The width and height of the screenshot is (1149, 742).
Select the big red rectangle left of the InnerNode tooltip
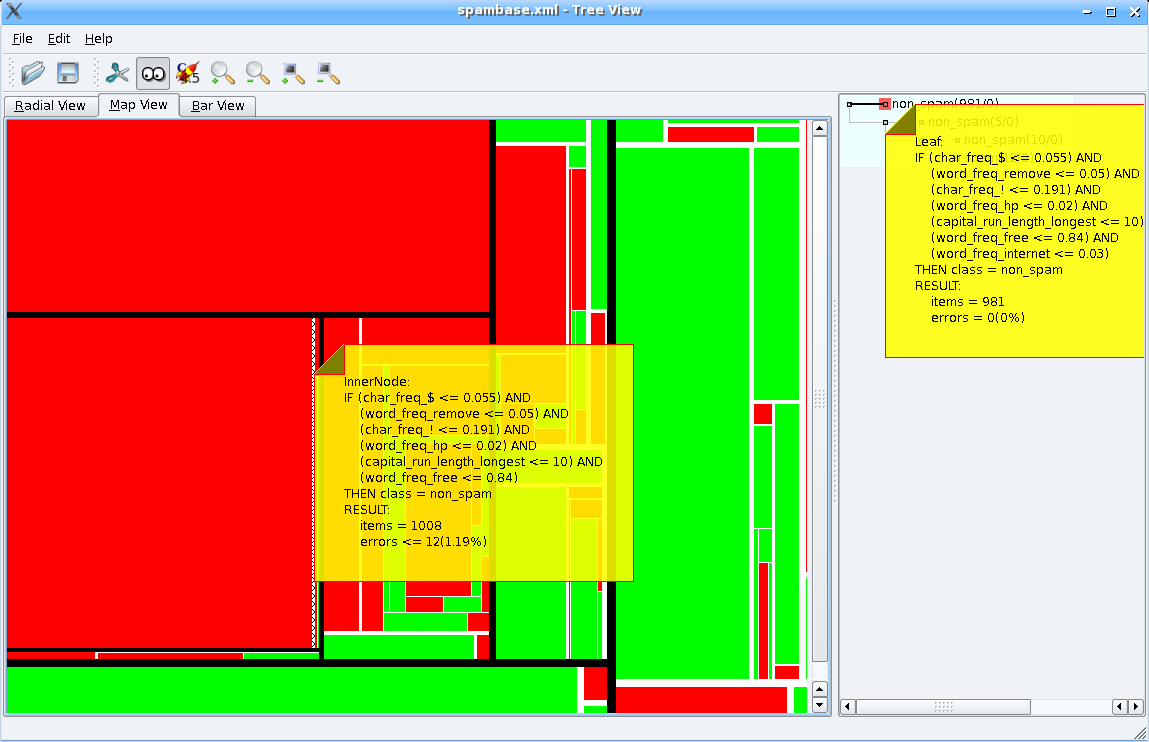[x=160, y=483]
